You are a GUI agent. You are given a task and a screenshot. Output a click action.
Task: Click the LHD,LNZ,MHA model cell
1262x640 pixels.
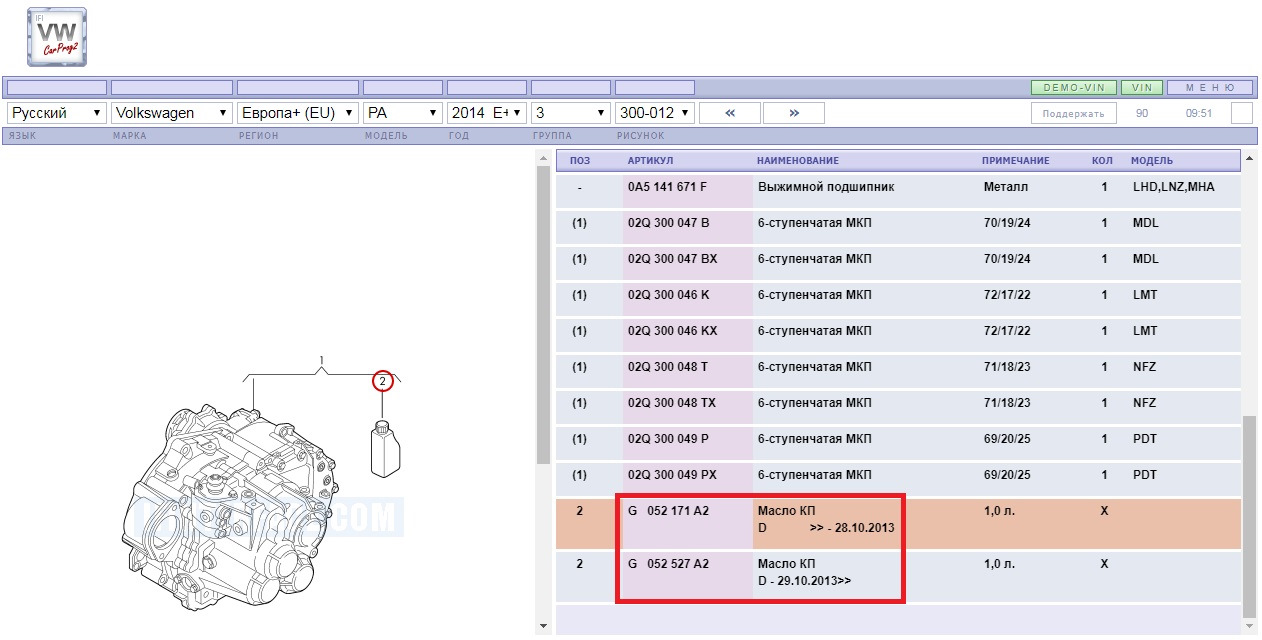pyautogui.click(x=1173, y=187)
